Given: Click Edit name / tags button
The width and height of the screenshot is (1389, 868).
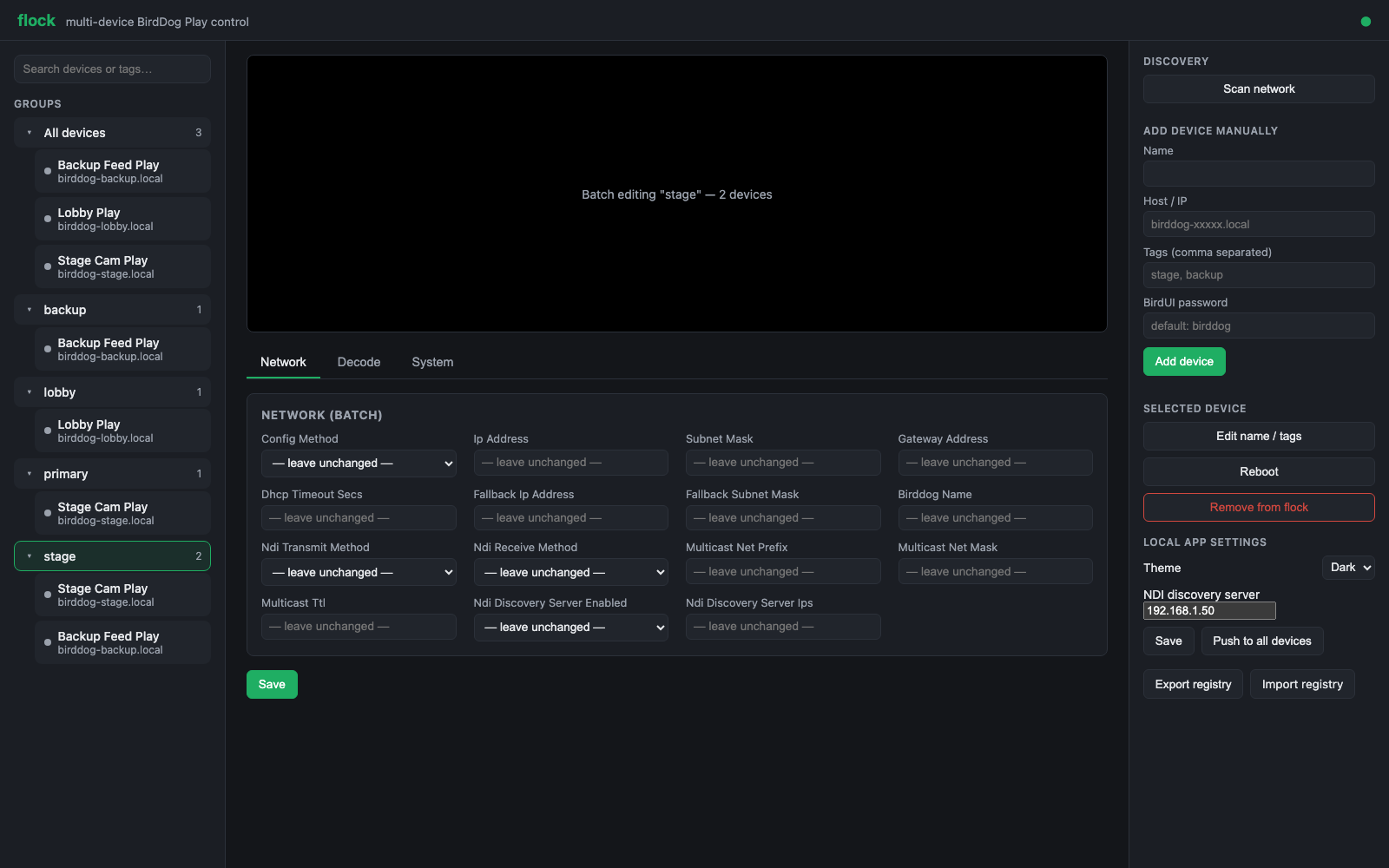Looking at the screenshot, I should [1259, 436].
